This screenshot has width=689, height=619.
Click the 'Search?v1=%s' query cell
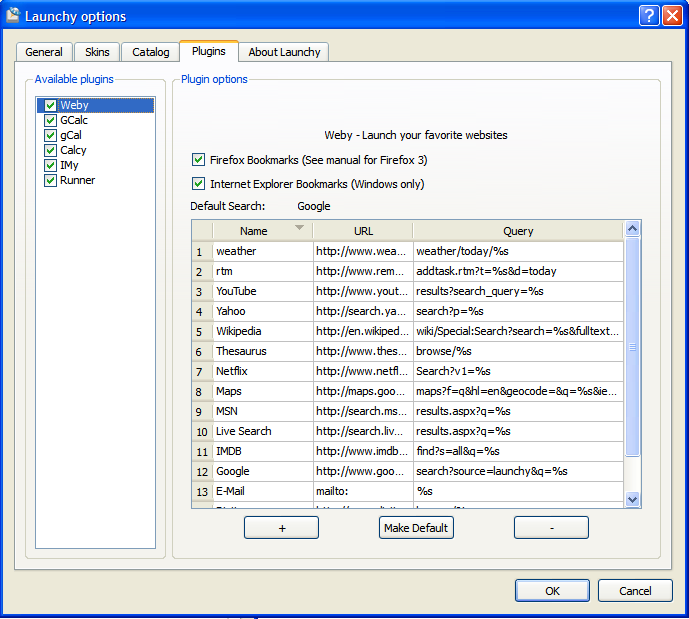(x=518, y=371)
